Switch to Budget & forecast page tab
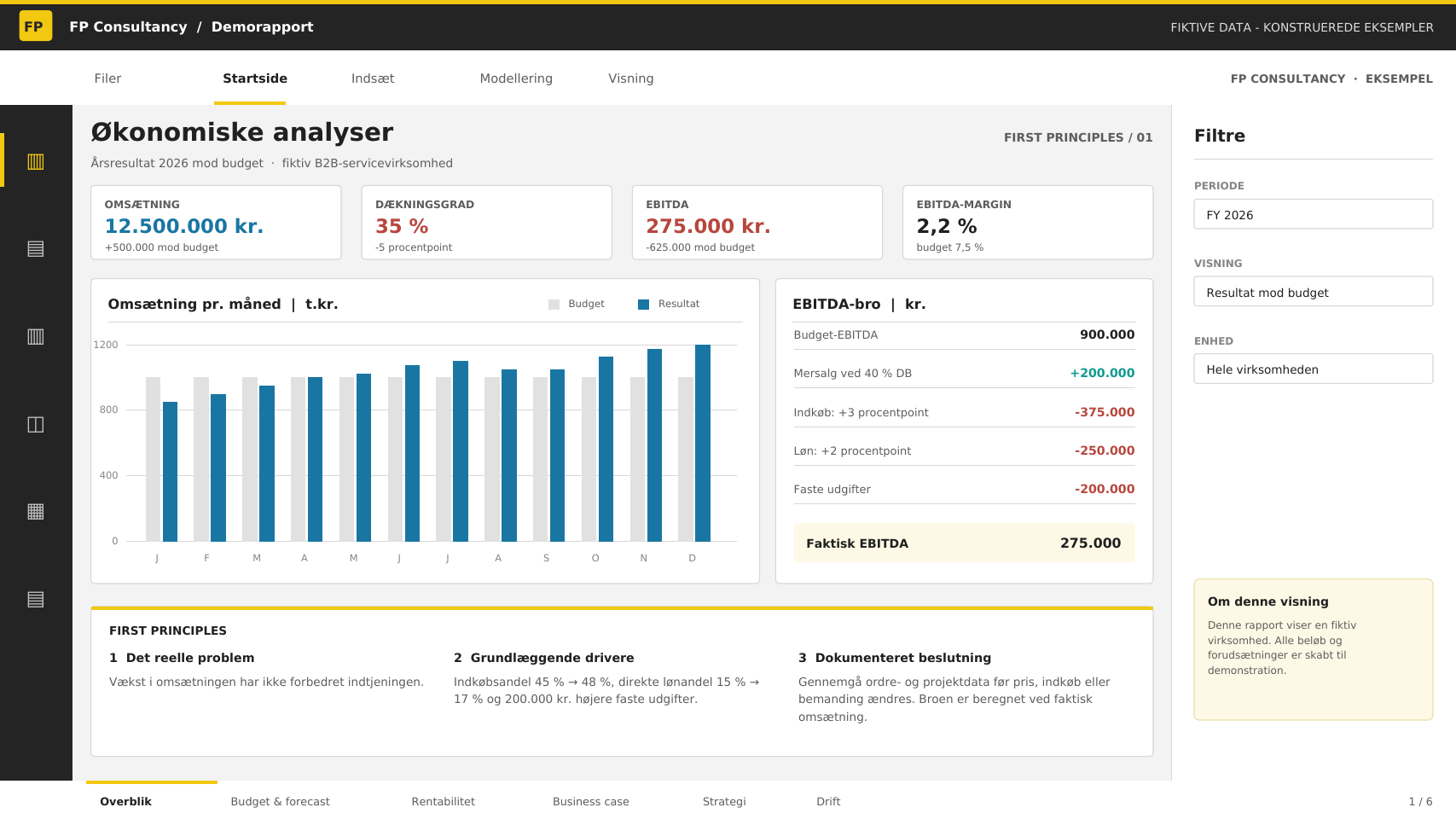This screenshot has height=819, width=1456. coord(280,801)
